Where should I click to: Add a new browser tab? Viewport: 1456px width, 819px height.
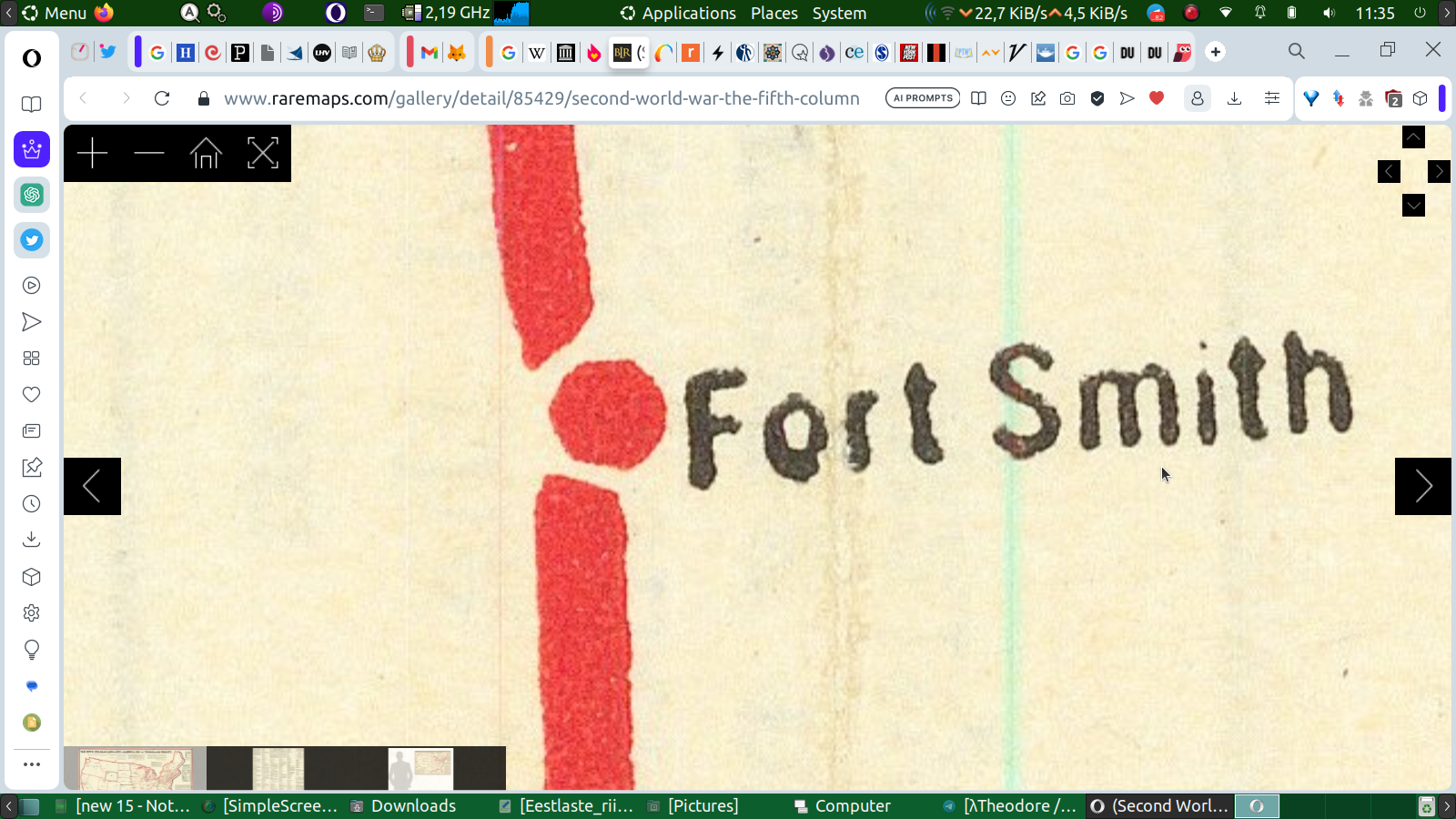pyautogui.click(x=1216, y=52)
